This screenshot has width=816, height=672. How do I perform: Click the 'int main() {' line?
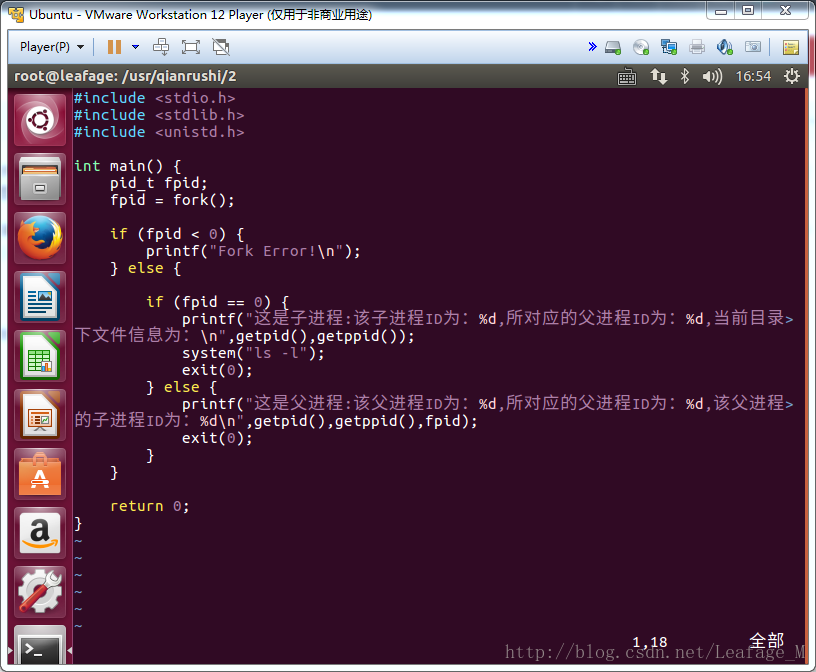point(128,166)
